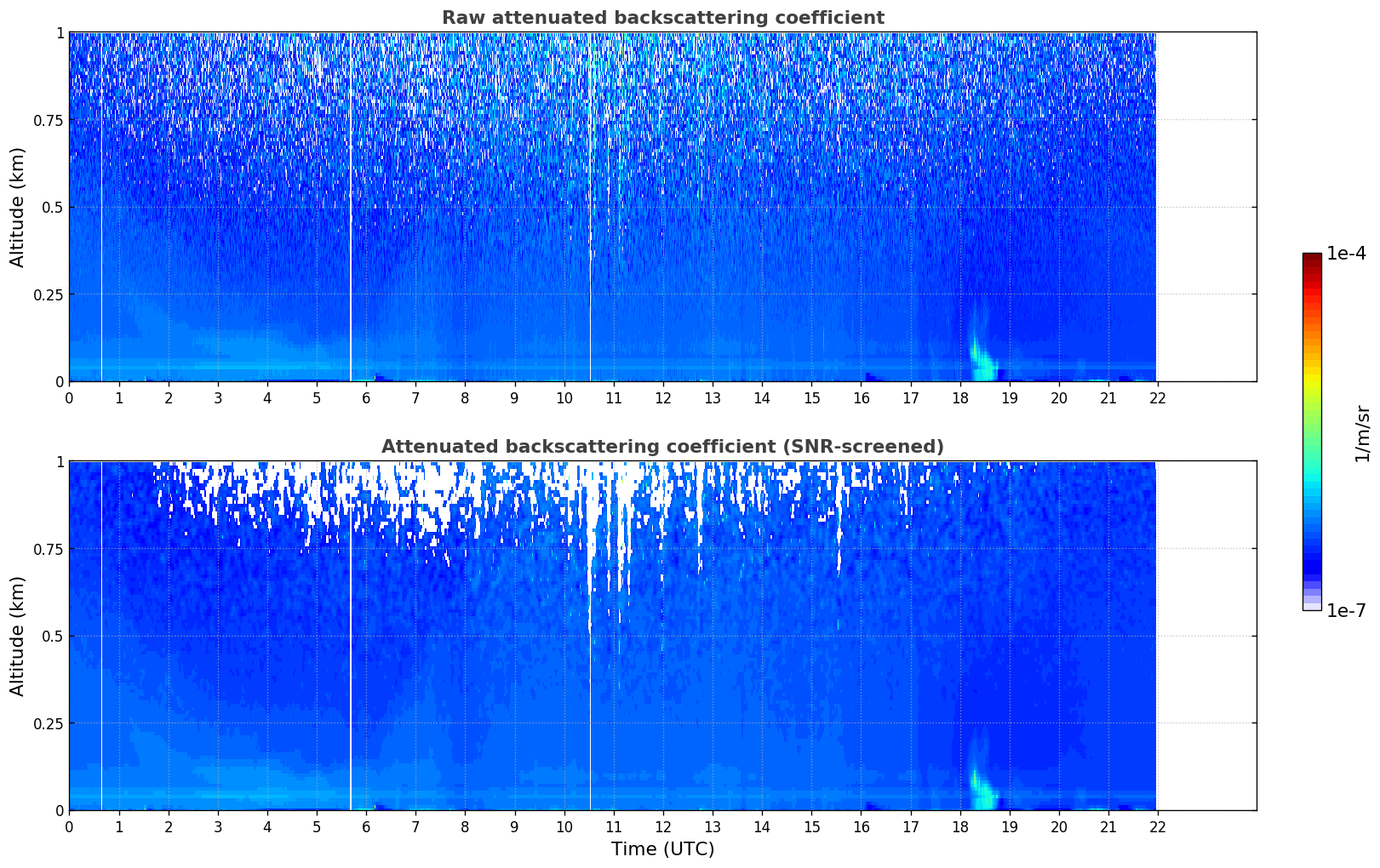Click the '0.75' altitude tick on the raw plot
Viewport: 1380px width, 868px height.
point(49,120)
